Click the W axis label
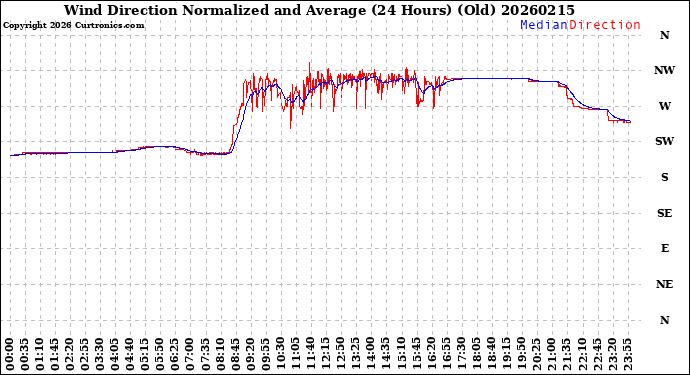 pos(664,106)
